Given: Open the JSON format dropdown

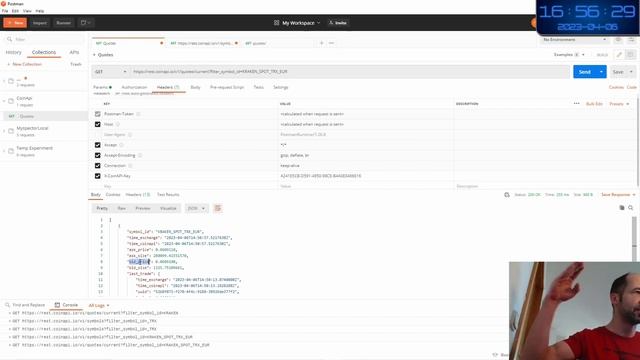Looking at the screenshot, I should [x=196, y=208].
